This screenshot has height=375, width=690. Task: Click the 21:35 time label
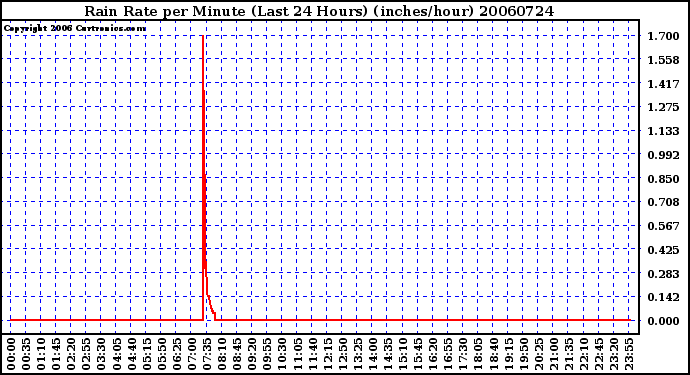tap(569, 355)
